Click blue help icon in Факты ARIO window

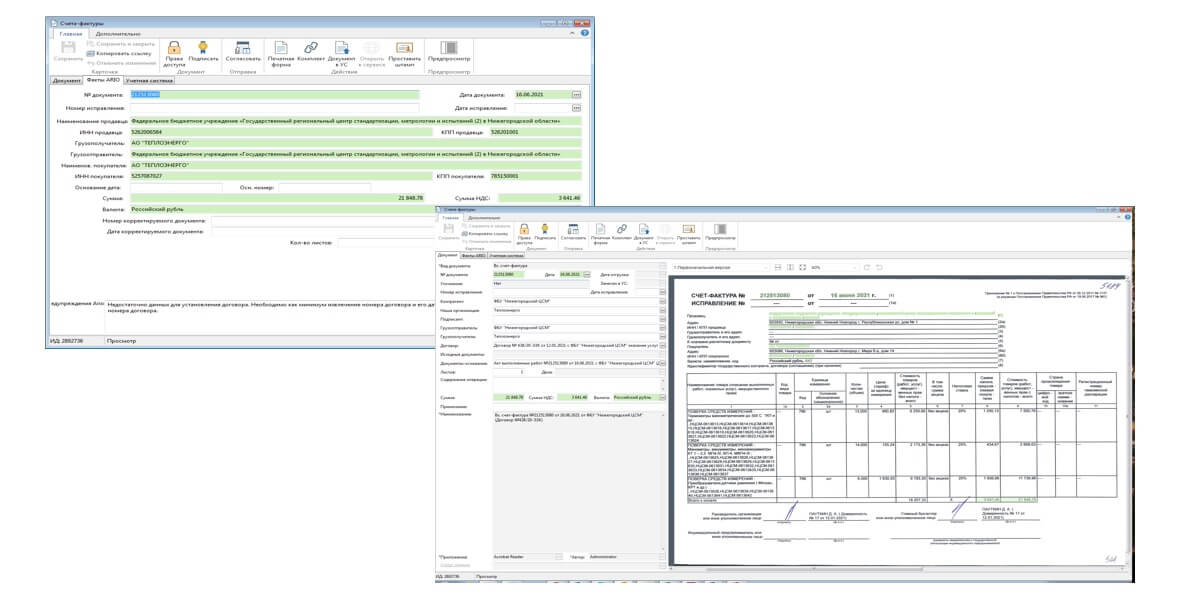click(x=585, y=33)
